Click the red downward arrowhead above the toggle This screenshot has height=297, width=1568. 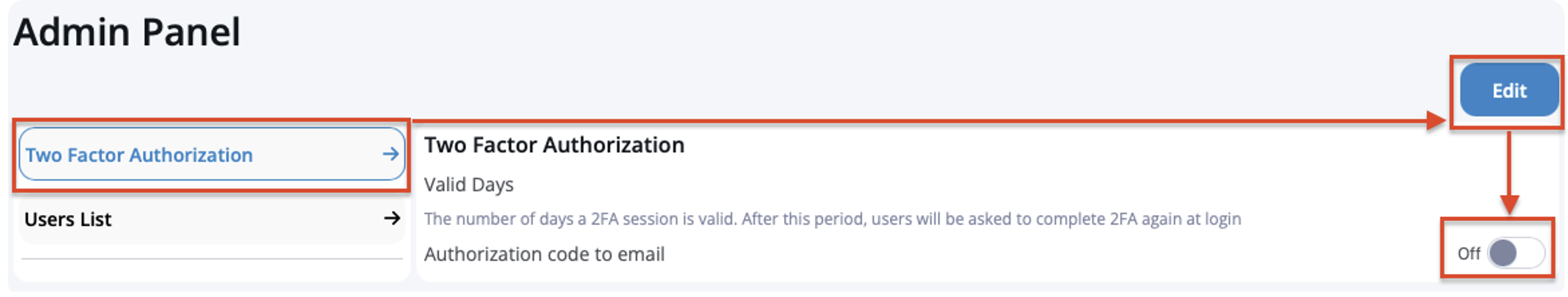pyautogui.click(x=1509, y=204)
